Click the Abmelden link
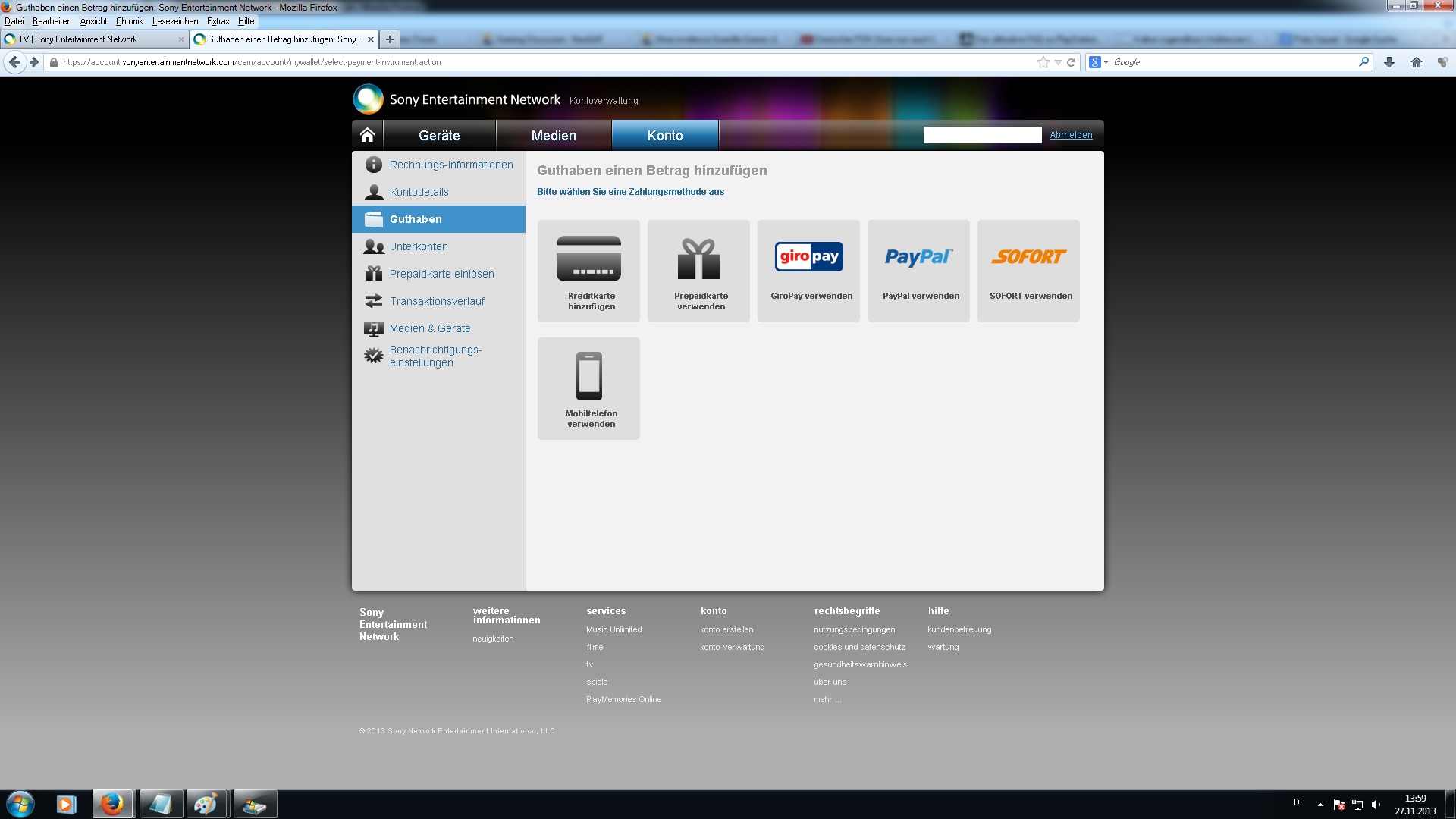1456x819 pixels. (1071, 135)
